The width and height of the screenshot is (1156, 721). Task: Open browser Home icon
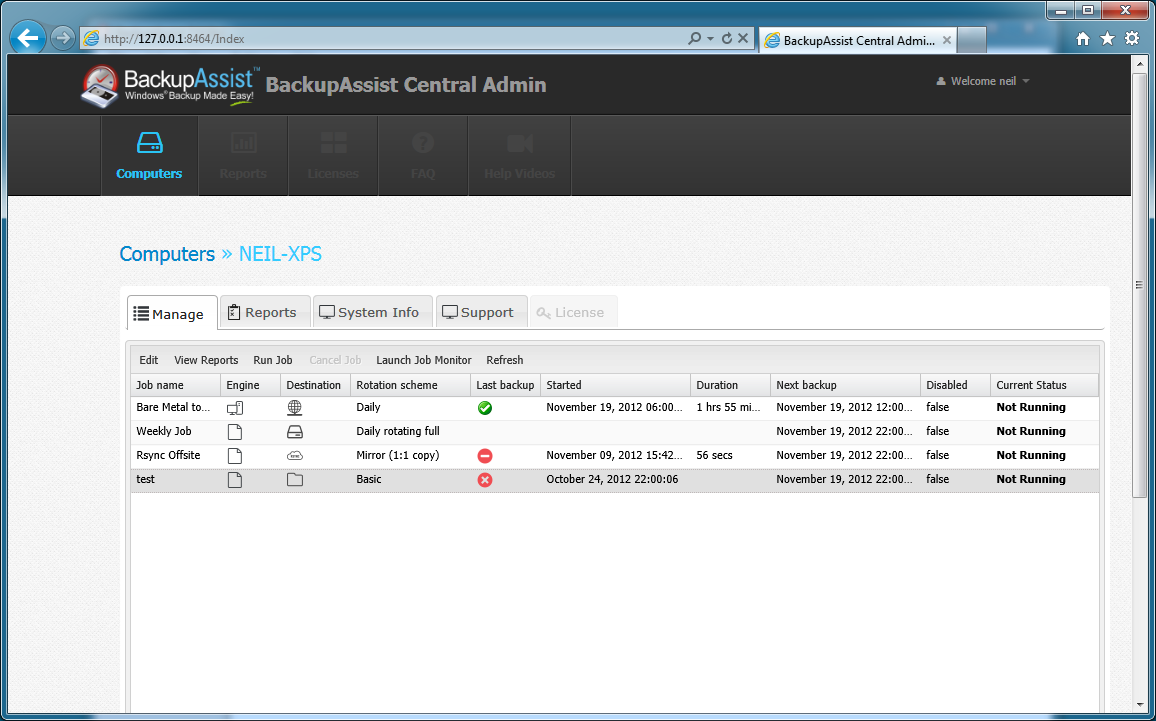pyautogui.click(x=1082, y=39)
